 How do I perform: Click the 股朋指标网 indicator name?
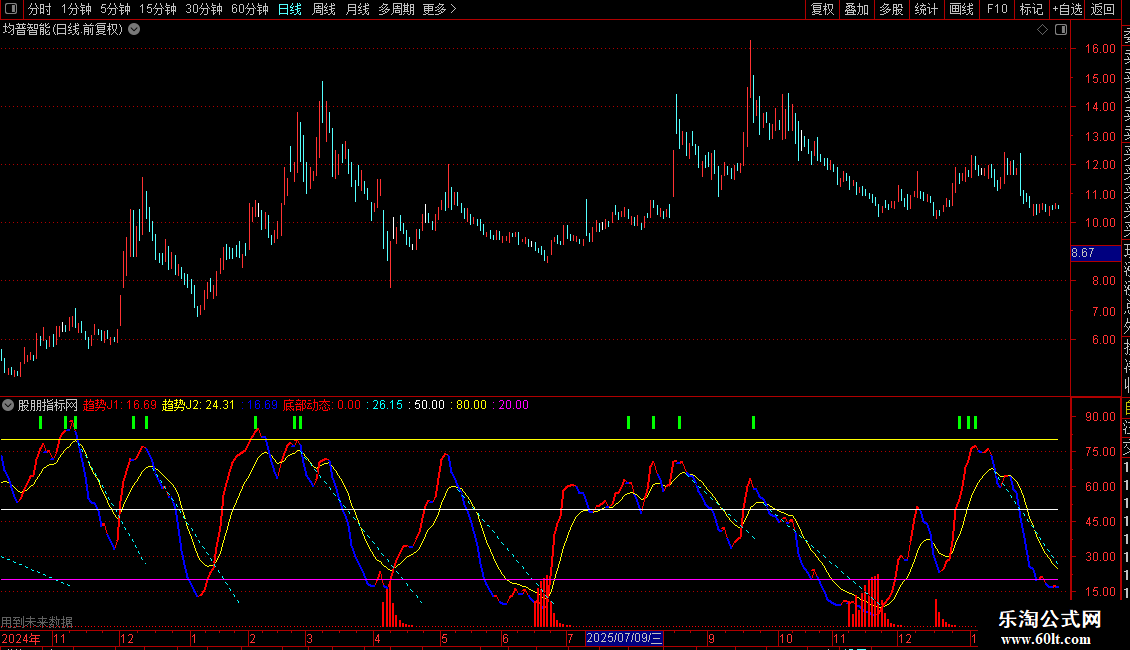pyautogui.click(x=48, y=405)
